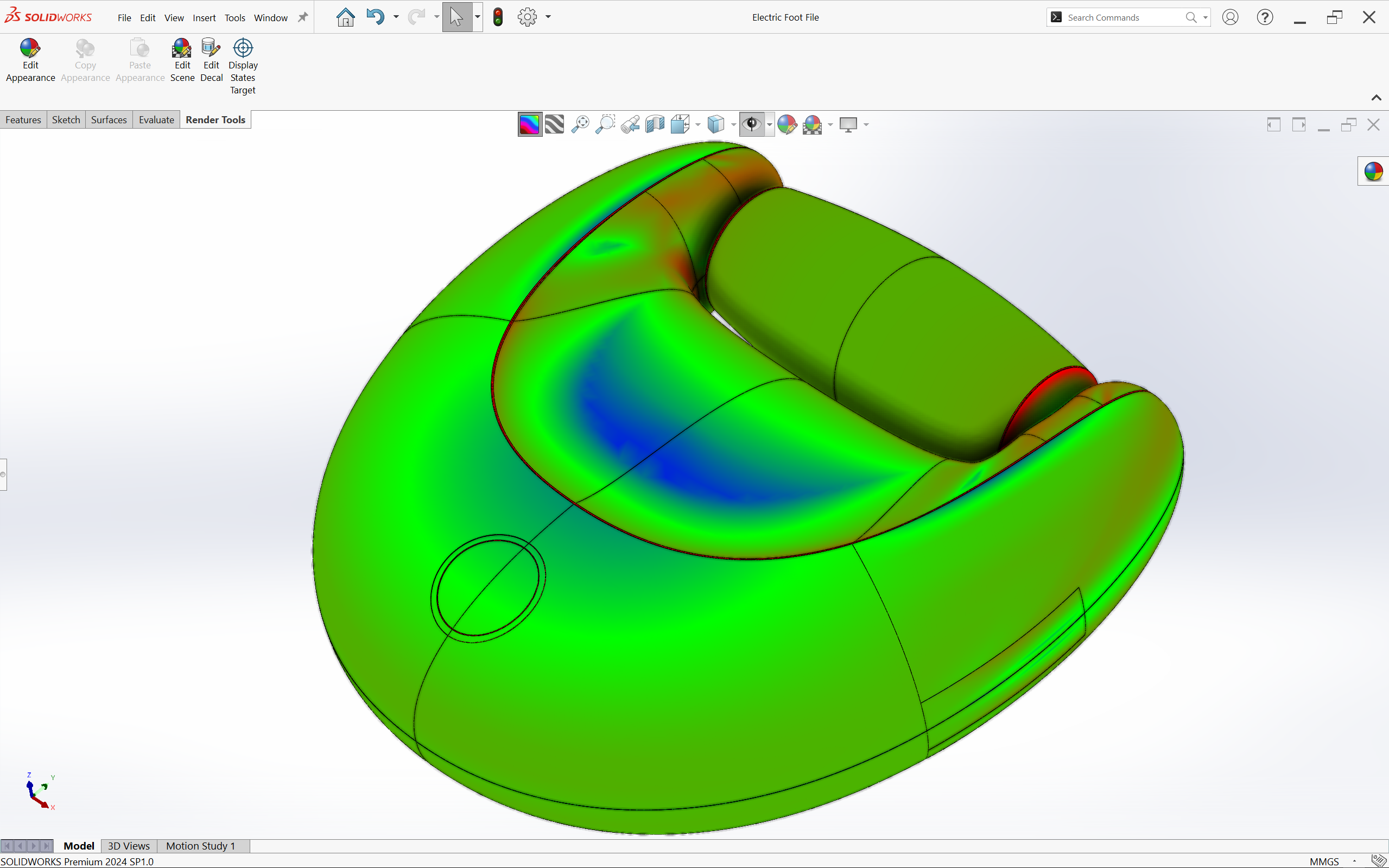Open the Display Style dropdown arrow
Viewport: 1389px width, 868px height.
coord(733,124)
